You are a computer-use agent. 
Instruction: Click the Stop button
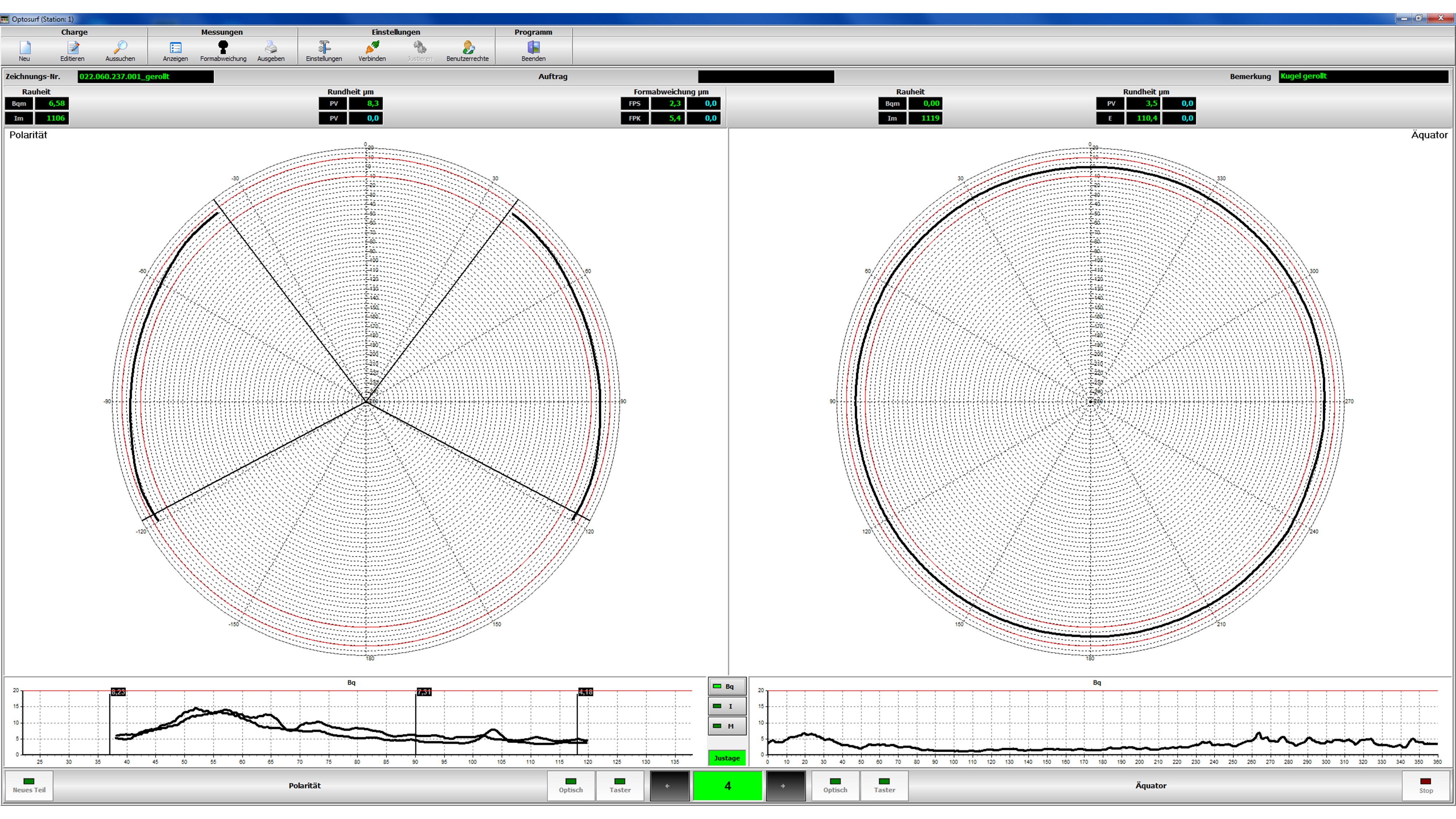[x=1426, y=786]
